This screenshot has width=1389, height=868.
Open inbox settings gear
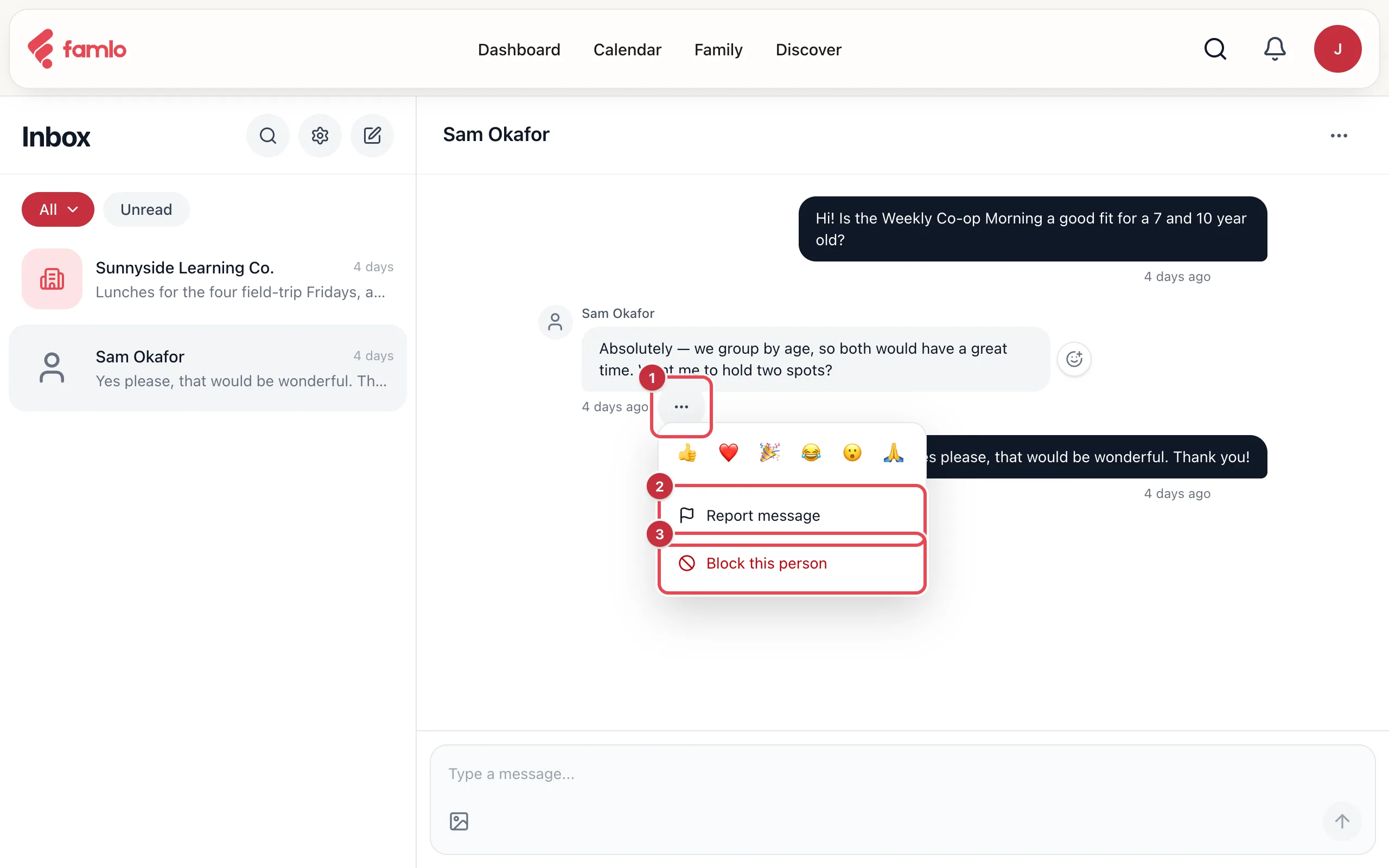pos(320,136)
